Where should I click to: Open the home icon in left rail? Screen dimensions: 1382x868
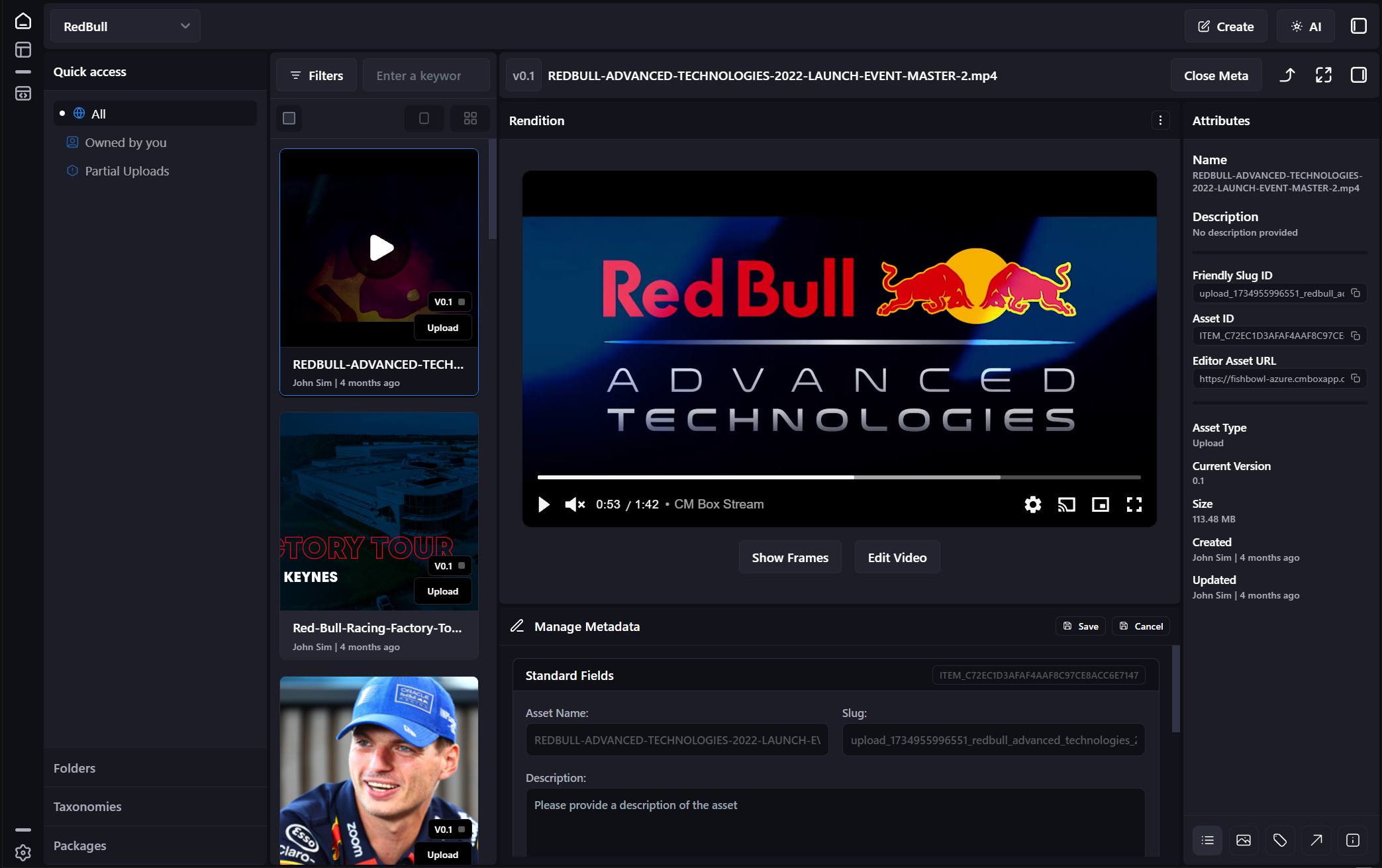(23, 21)
